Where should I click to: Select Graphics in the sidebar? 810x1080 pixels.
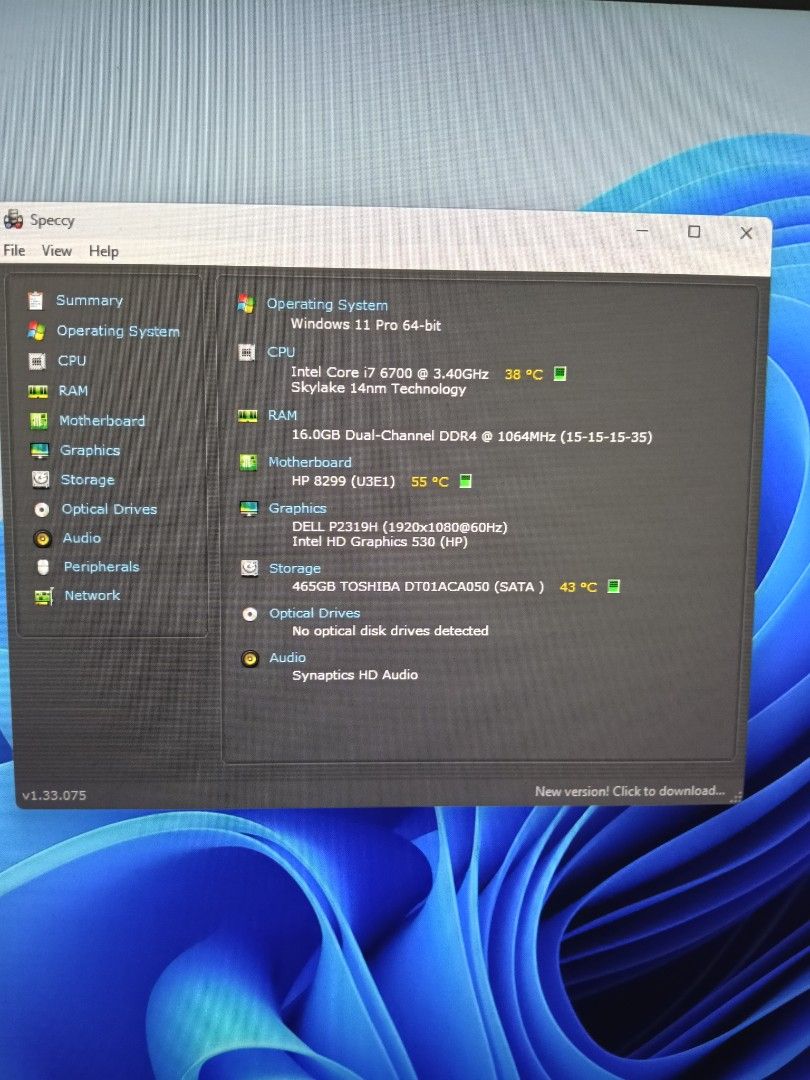pos(90,450)
